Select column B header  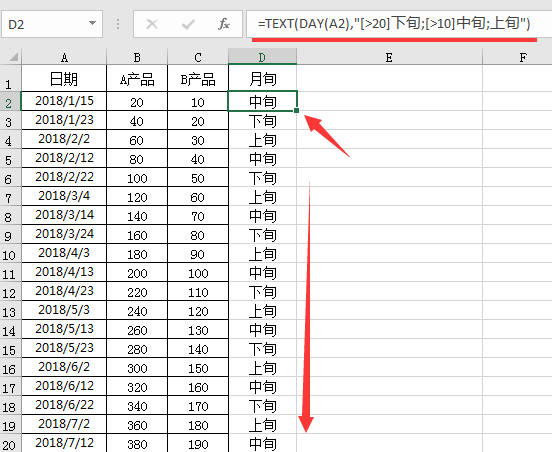pos(137,57)
